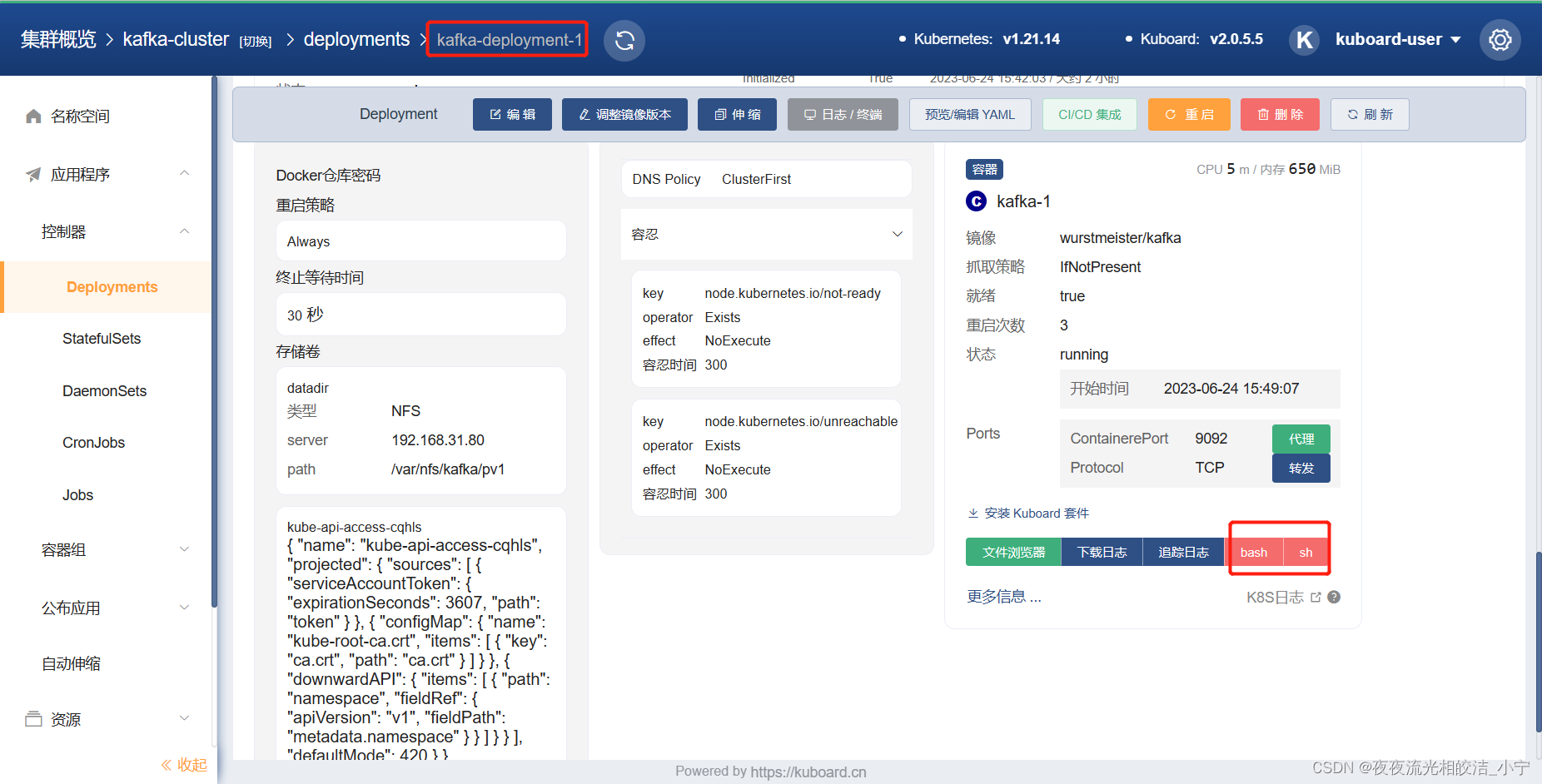Collapse the 控制器 section in sidebar
The image size is (1542, 784).
(184, 231)
